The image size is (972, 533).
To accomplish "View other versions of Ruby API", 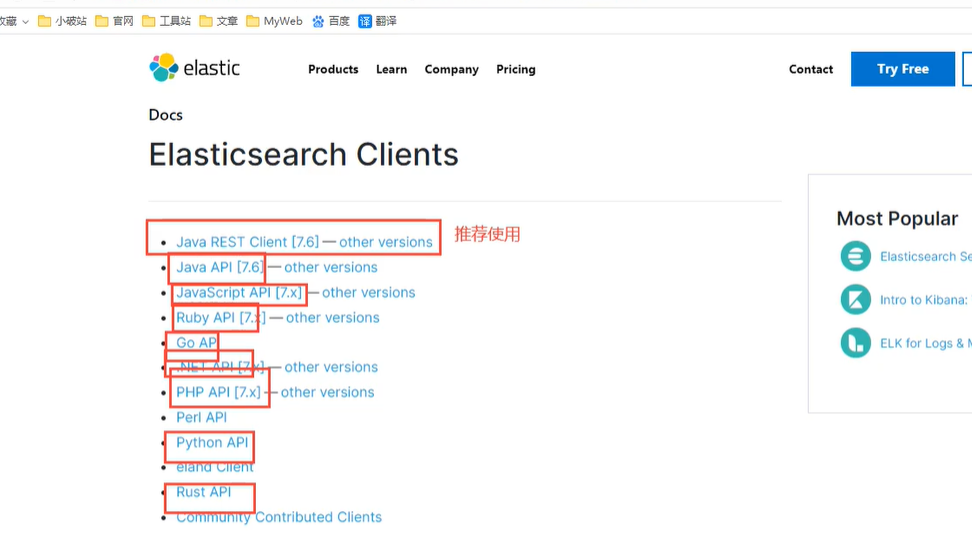I will coord(332,317).
